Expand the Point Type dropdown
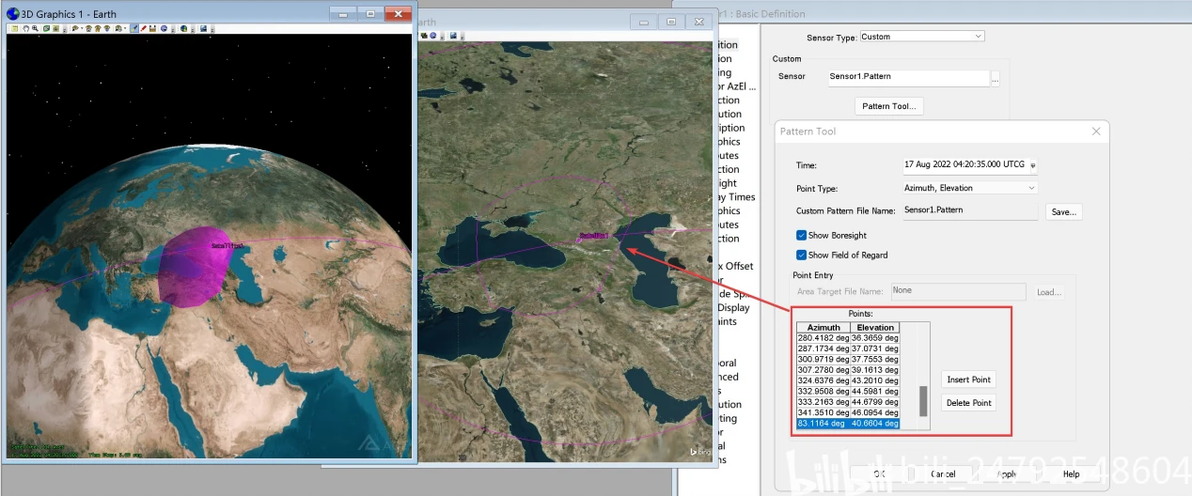This screenshot has width=1192, height=496. (1031, 188)
